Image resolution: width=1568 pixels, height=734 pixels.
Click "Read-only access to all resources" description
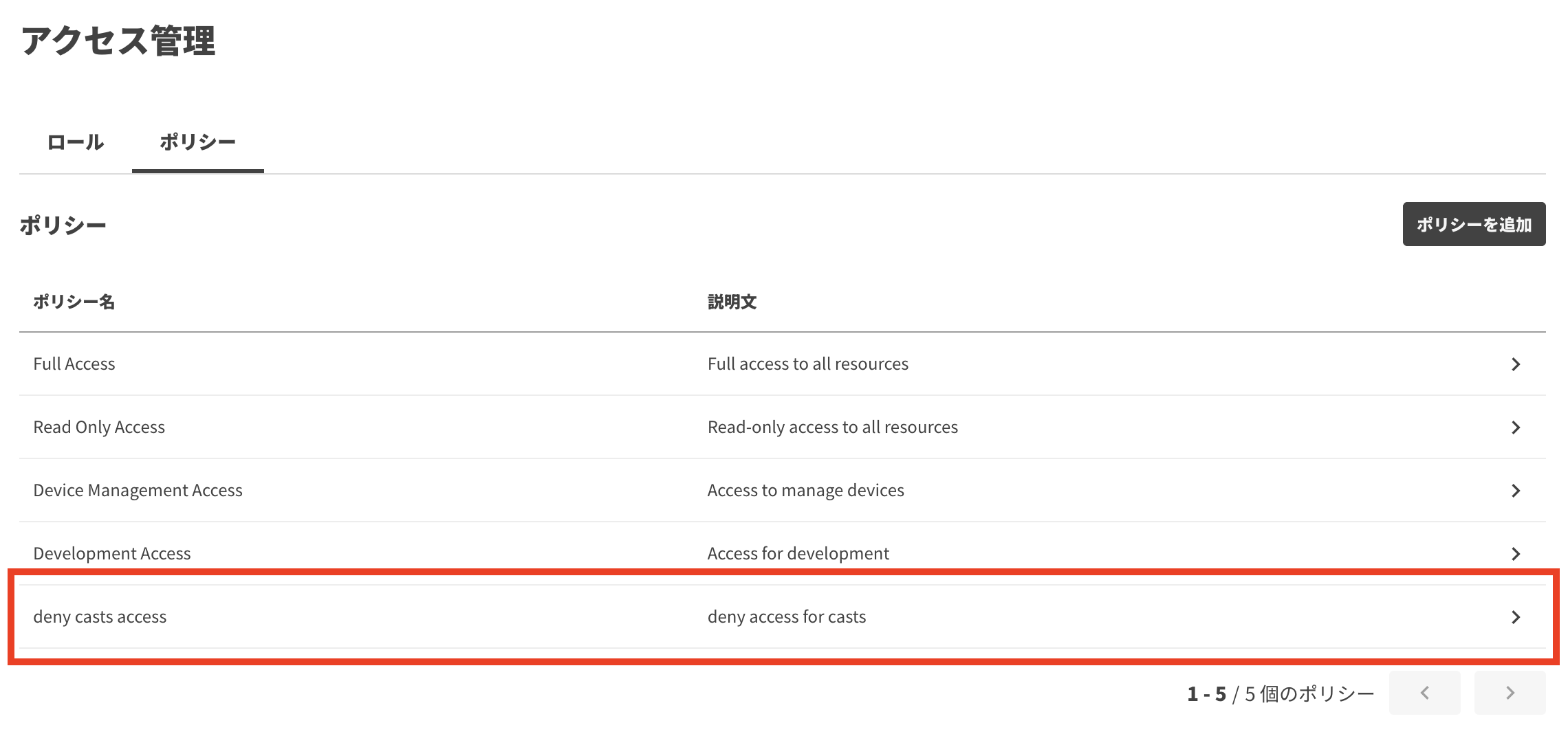(x=832, y=427)
